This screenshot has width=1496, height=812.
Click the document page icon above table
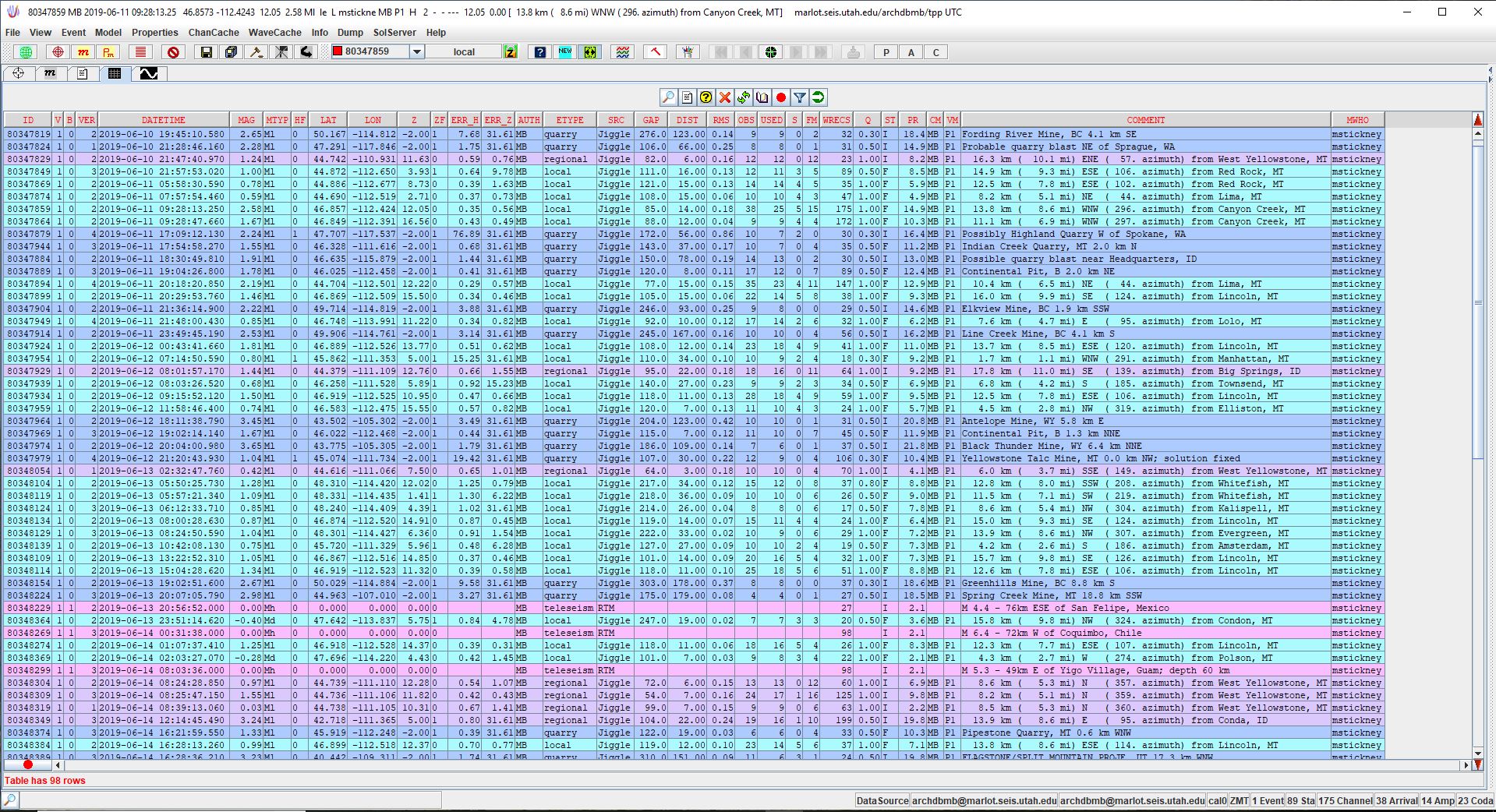coord(687,97)
